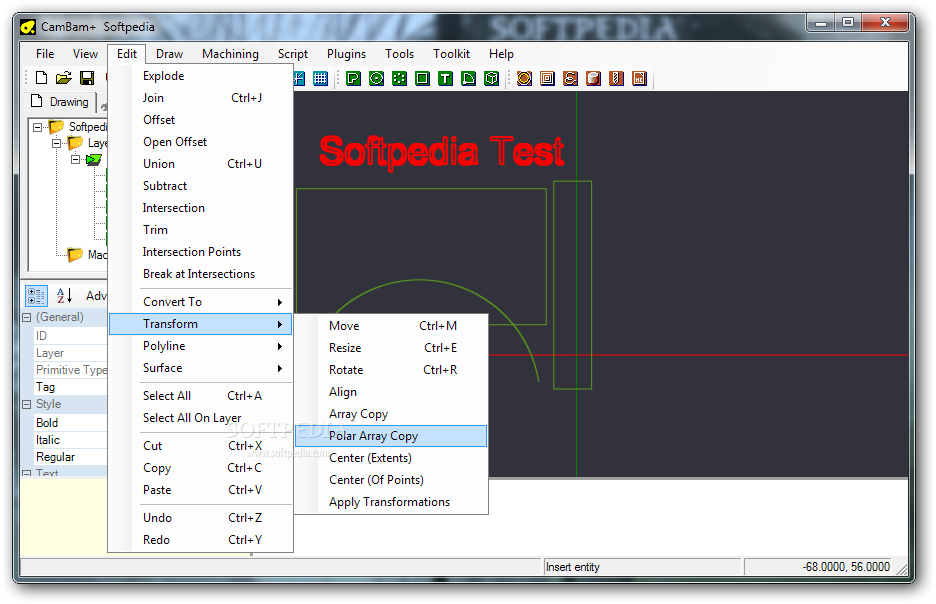Choose Rotate in Transform submenu

coord(391,370)
